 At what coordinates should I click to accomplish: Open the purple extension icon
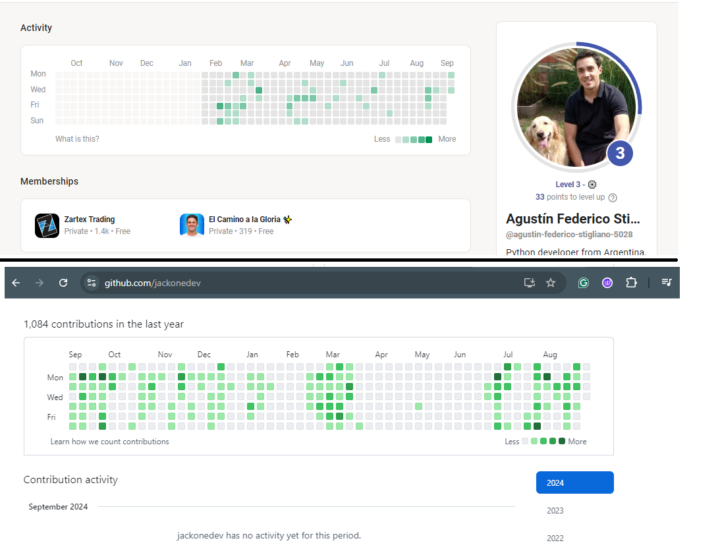click(x=607, y=283)
